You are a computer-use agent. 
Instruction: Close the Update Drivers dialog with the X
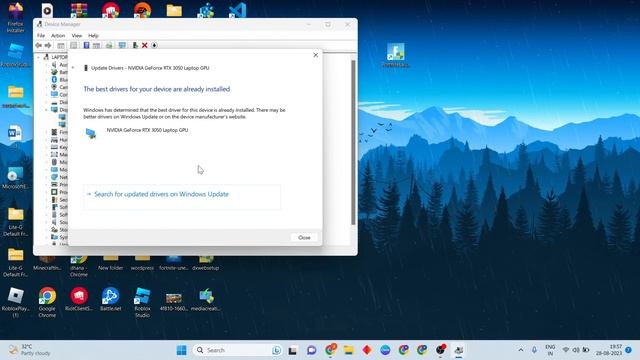click(x=316, y=55)
